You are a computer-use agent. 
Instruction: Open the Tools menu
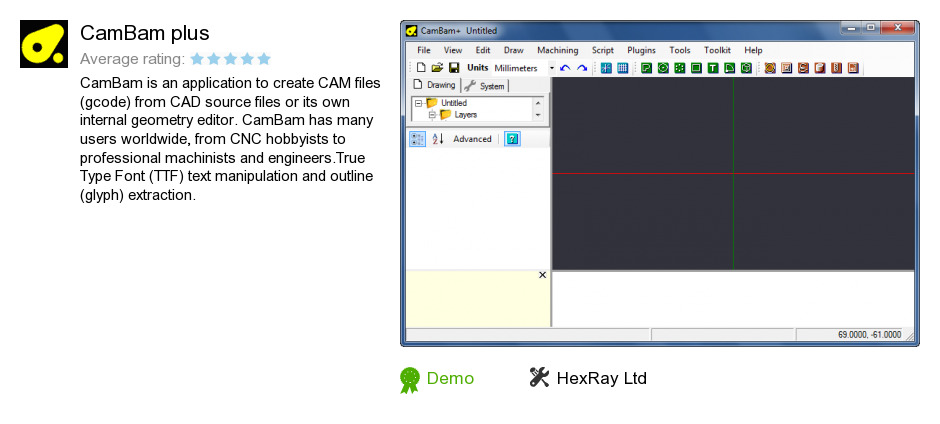680,50
